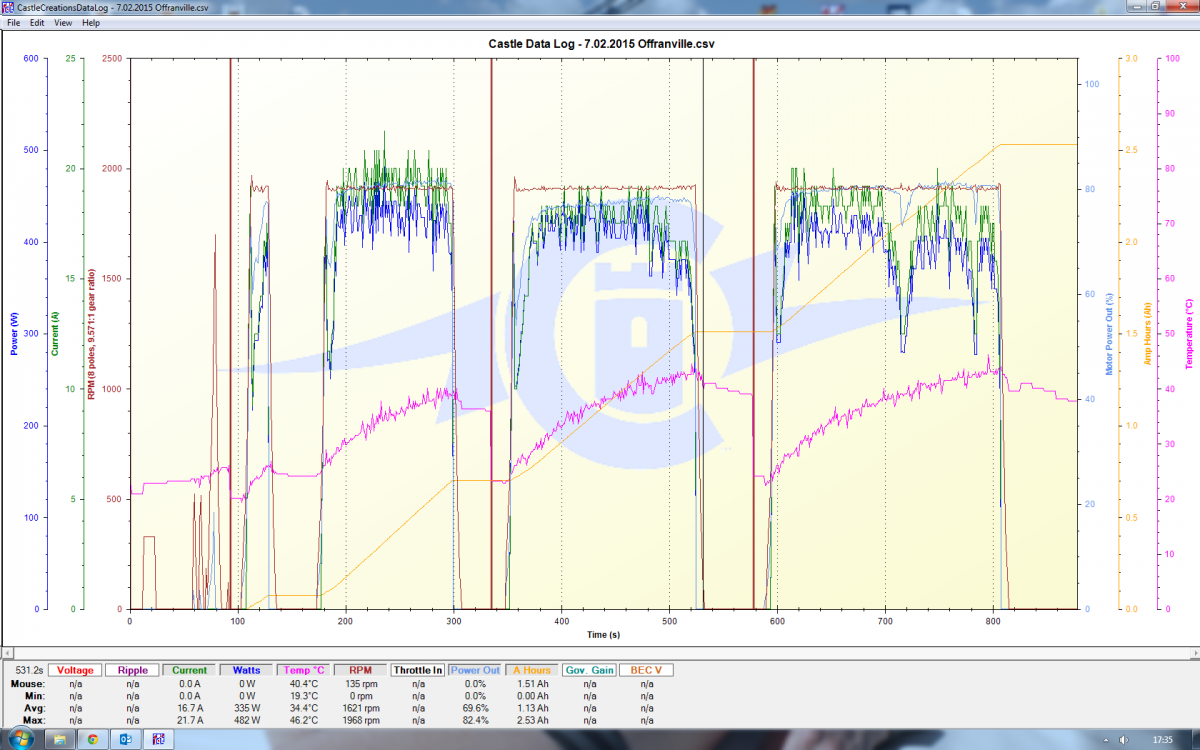Click the Max temperature value 46.2°C
This screenshot has height=750, width=1200.
coord(303,720)
